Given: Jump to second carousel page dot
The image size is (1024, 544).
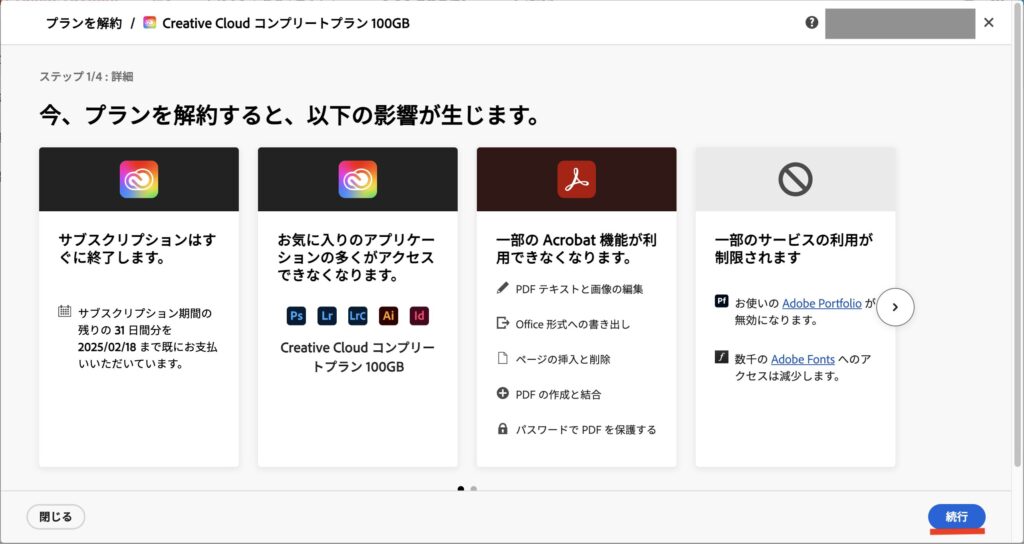Looking at the screenshot, I should point(474,489).
